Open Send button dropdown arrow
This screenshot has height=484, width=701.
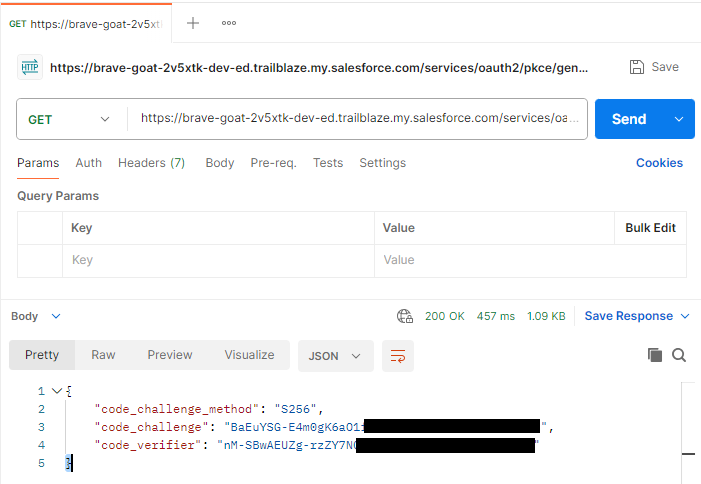pyautogui.click(x=679, y=119)
